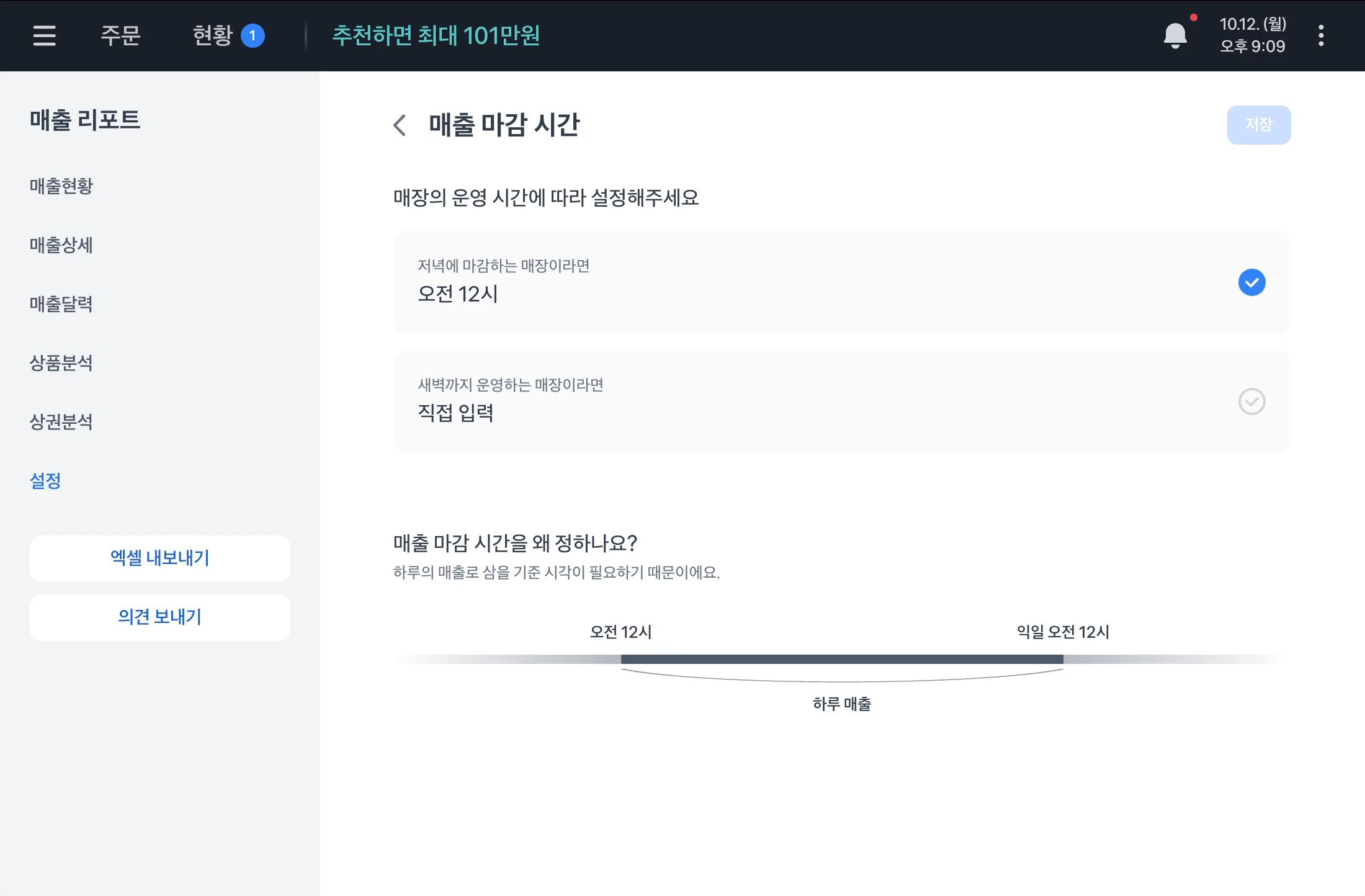
Task: Open 매출상세 in the sidebar
Action: tap(61, 244)
